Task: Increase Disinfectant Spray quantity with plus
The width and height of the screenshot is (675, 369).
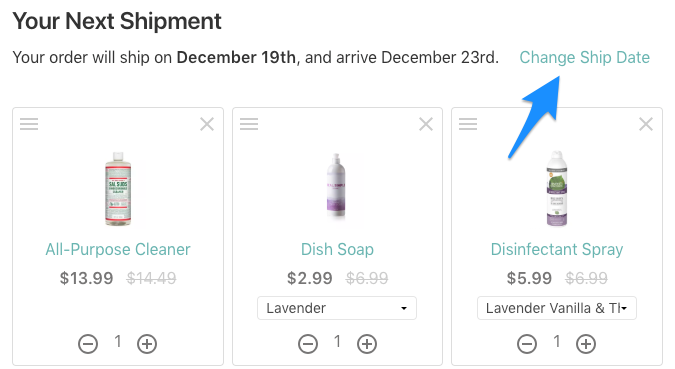Action: click(586, 344)
